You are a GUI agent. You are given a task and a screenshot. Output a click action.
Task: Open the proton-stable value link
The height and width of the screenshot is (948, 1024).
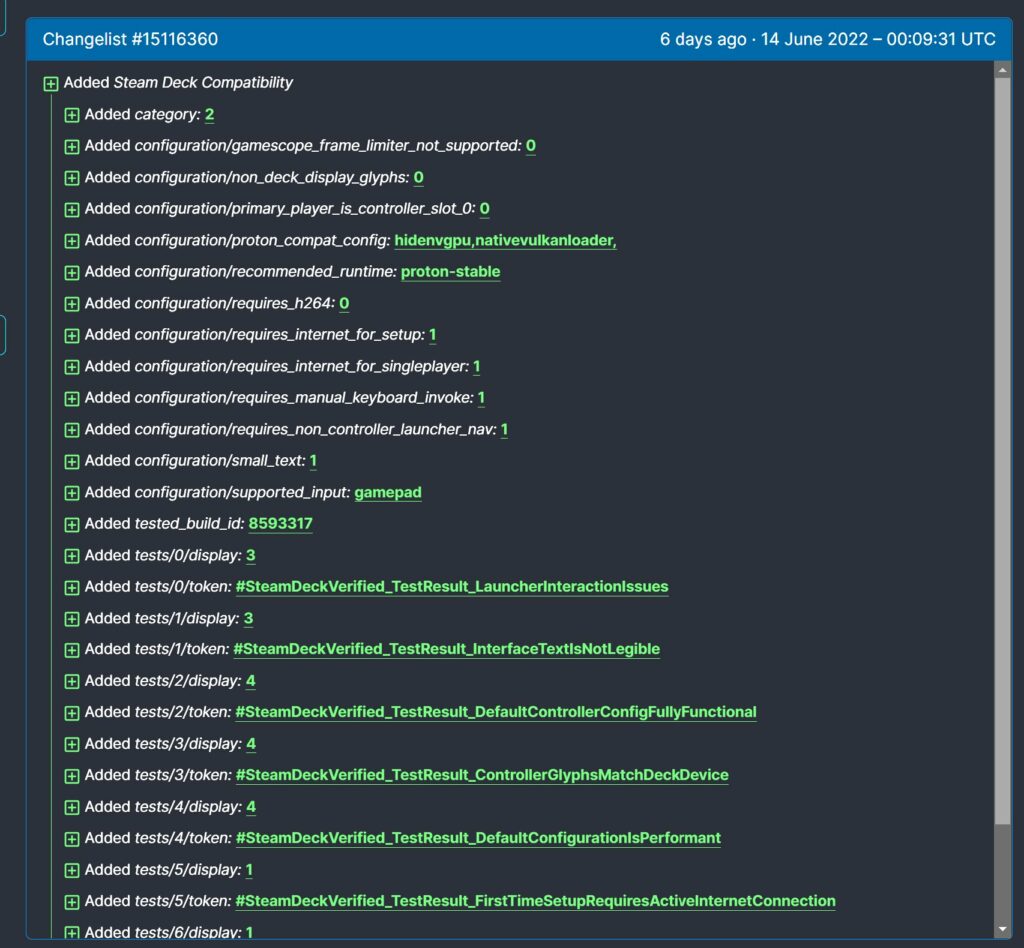(451, 272)
